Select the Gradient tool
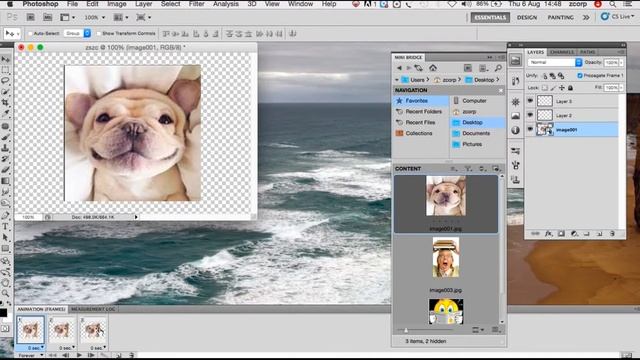The height and width of the screenshot is (360, 640). (x=5, y=181)
